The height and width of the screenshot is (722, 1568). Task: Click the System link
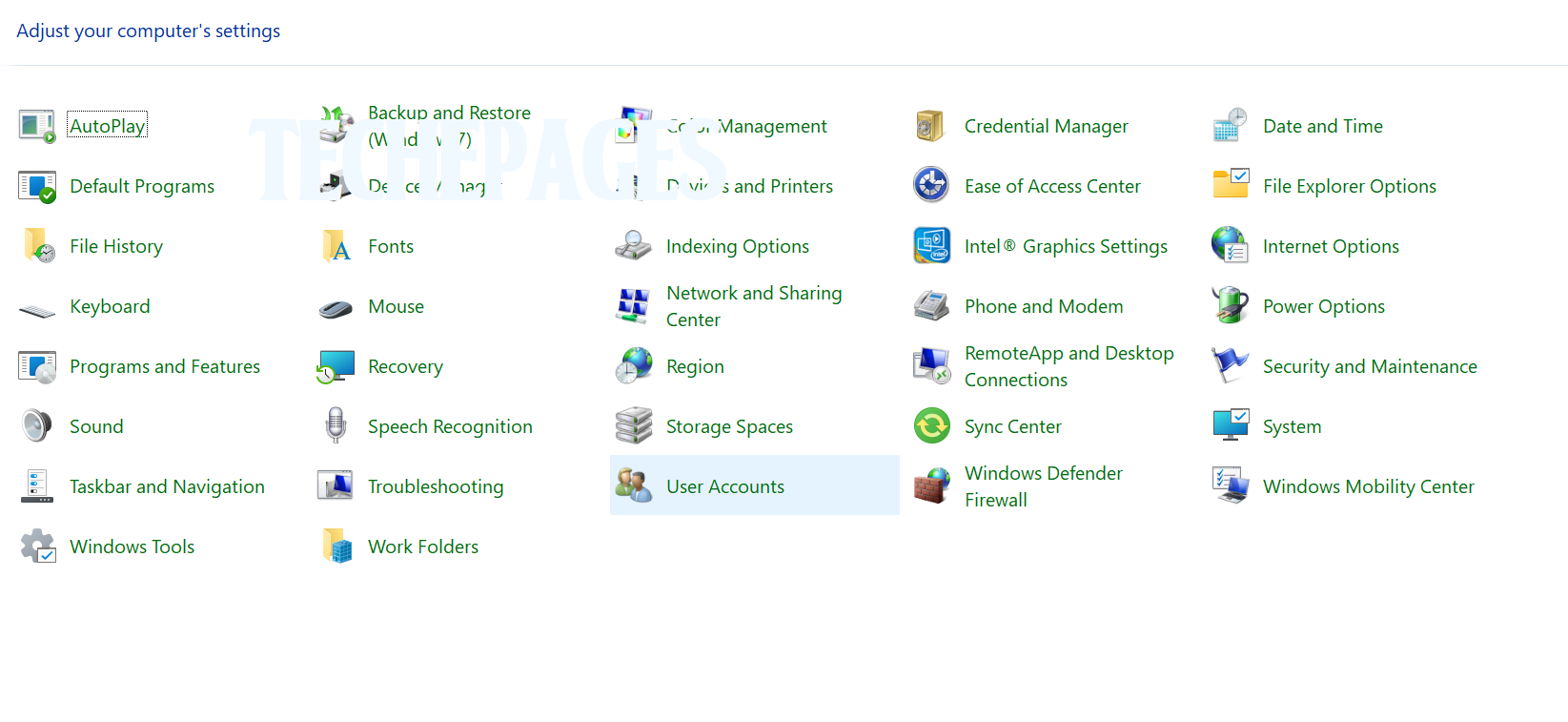(1292, 426)
